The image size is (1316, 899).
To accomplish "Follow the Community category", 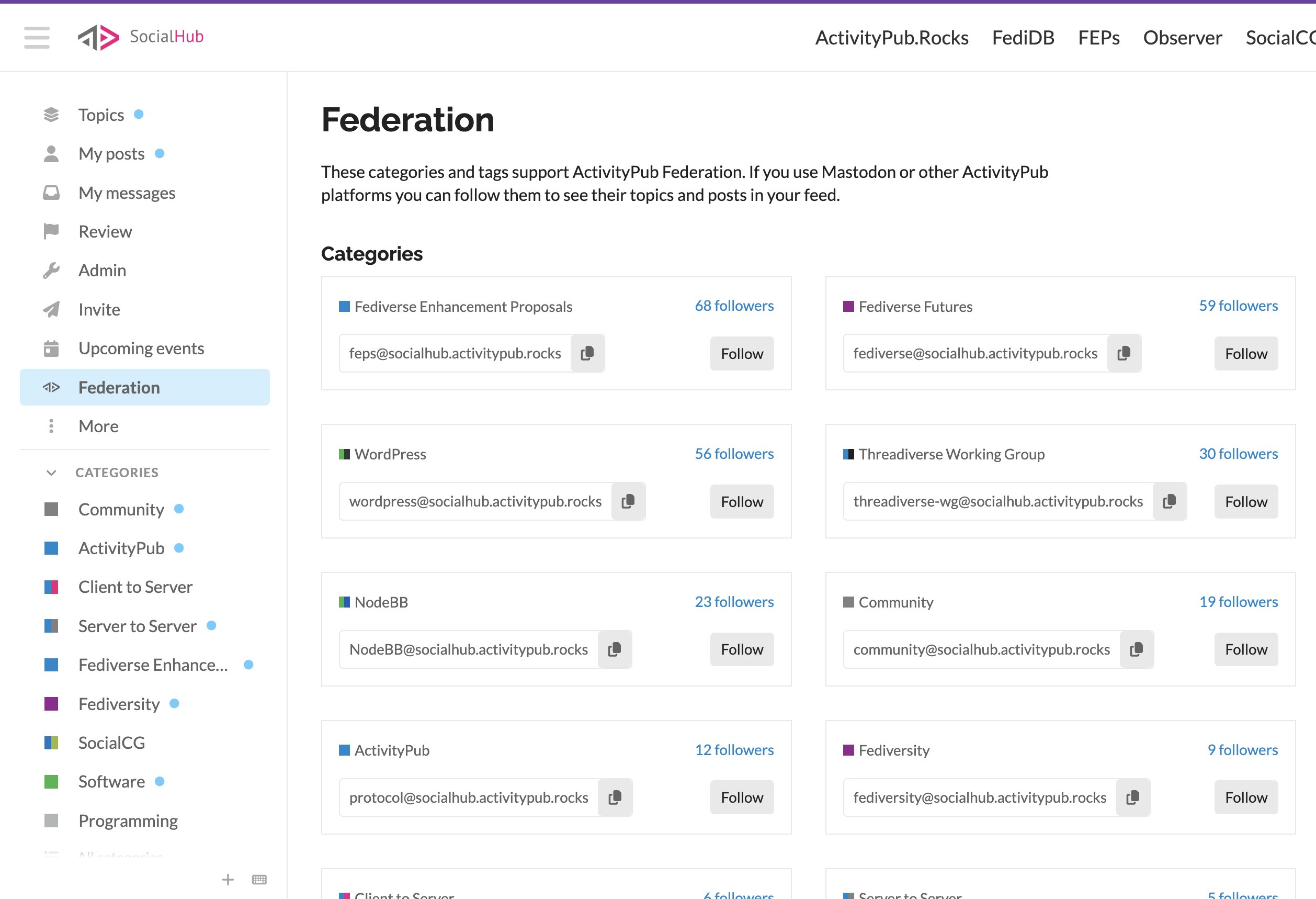I will pyautogui.click(x=1246, y=649).
